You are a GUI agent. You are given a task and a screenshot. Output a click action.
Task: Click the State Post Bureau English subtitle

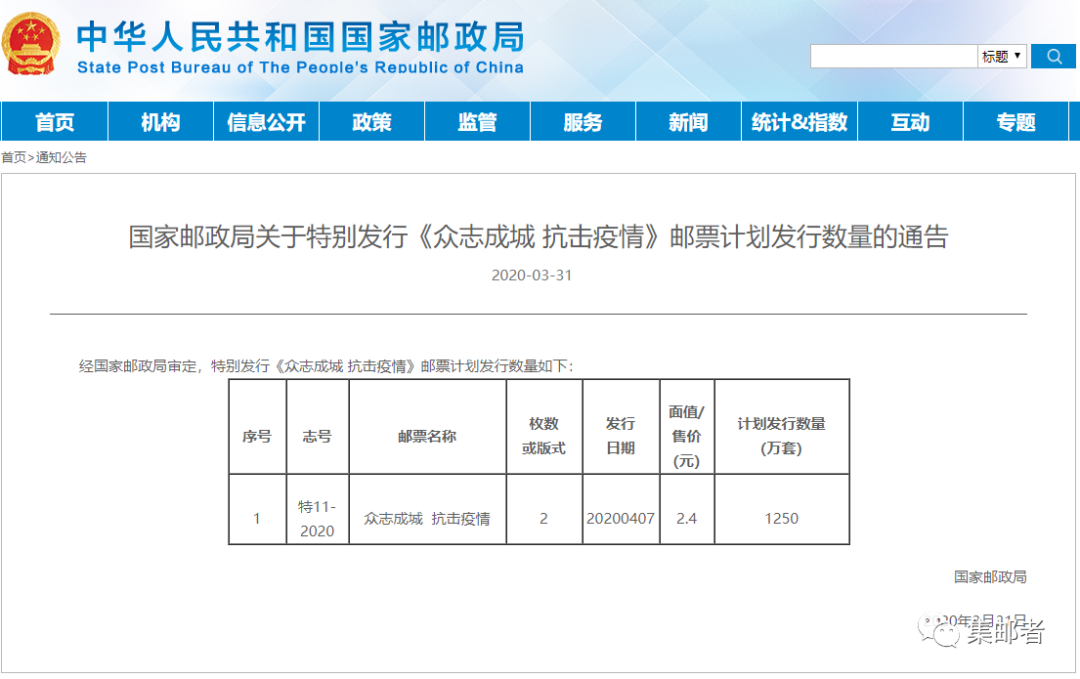(x=300, y=67)
